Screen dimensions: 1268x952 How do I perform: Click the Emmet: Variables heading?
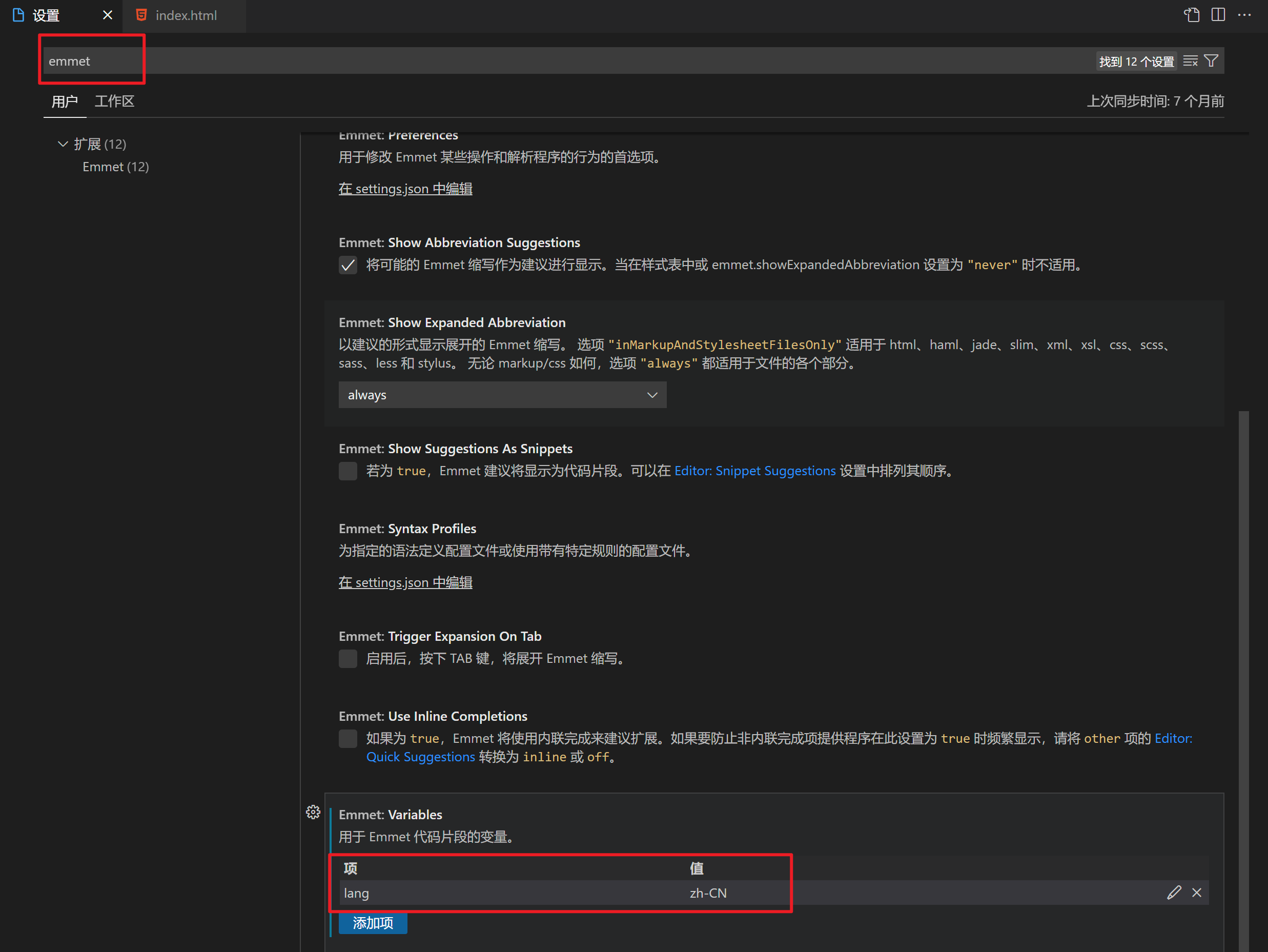pos(391,815)
